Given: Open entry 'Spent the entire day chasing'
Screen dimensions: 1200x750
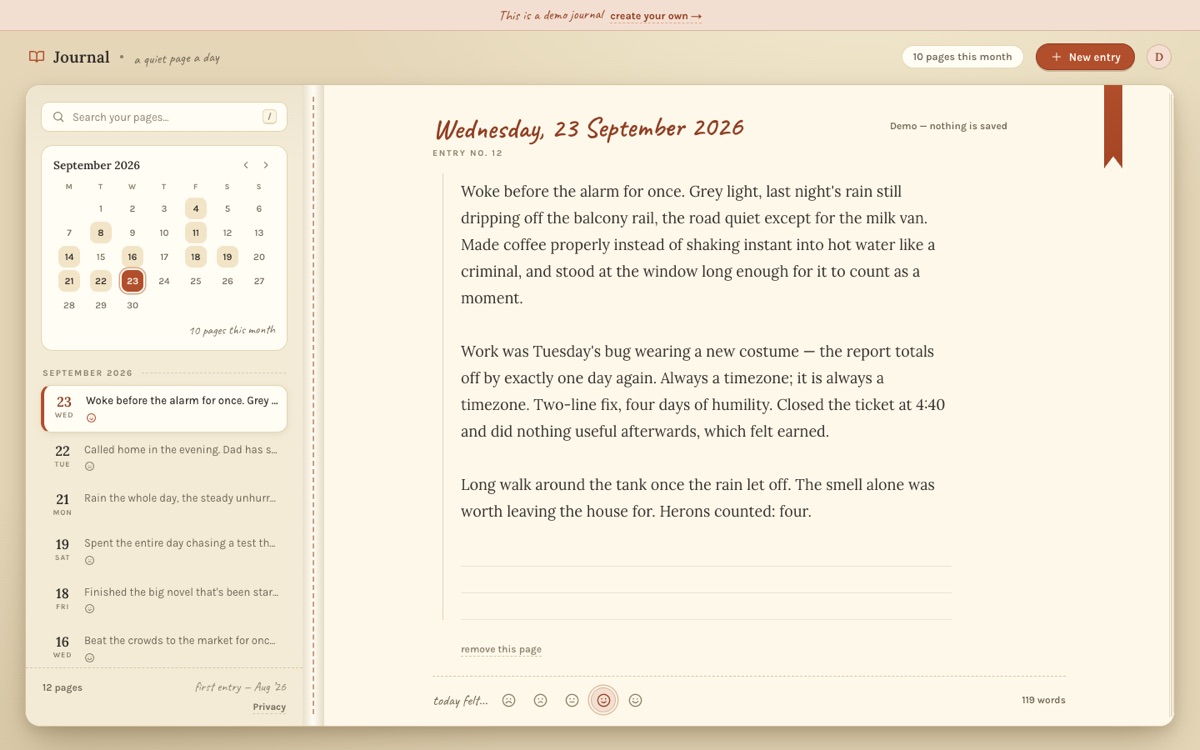Looking at the screenshot, I should pyautogui.click(x=164, y=551).
